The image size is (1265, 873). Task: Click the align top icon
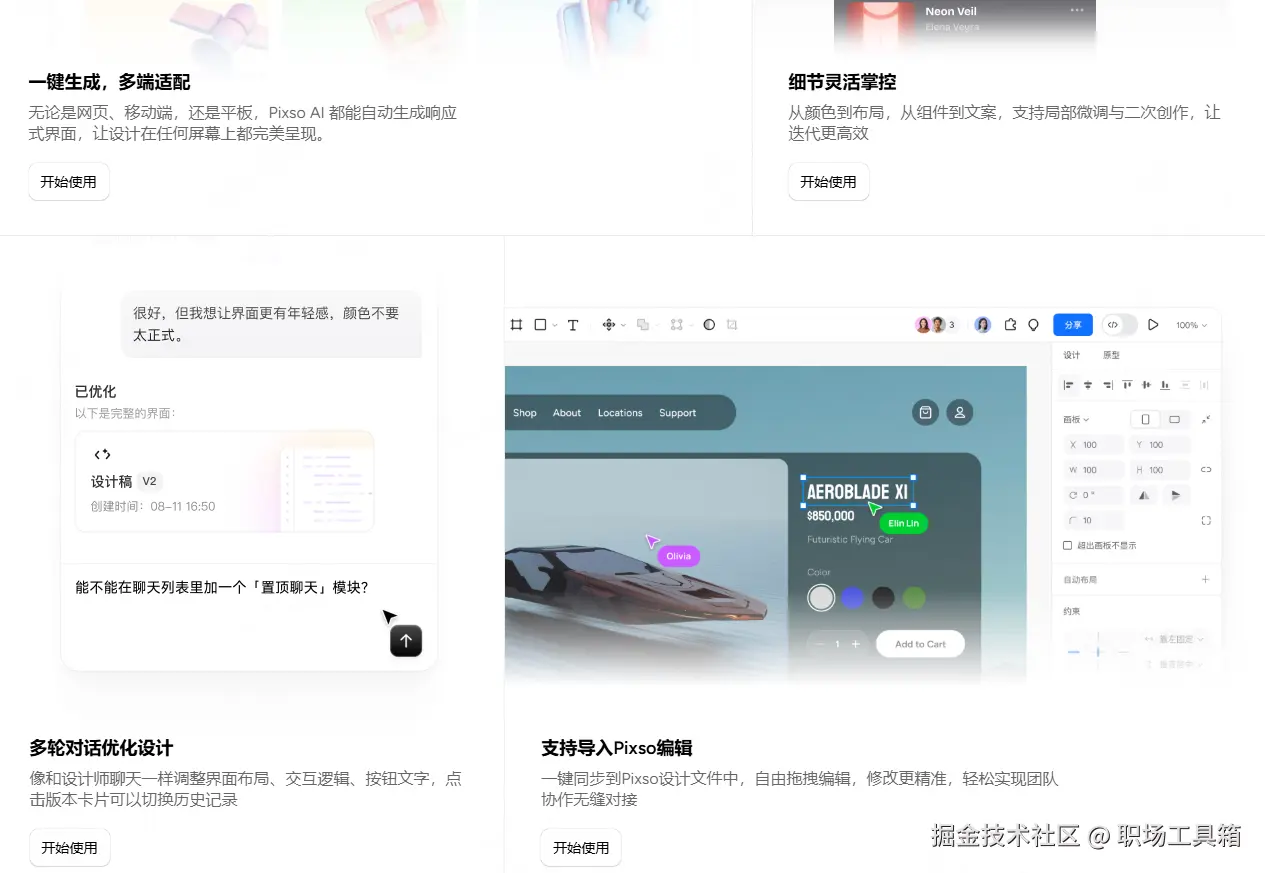[x=1127, y=385]
